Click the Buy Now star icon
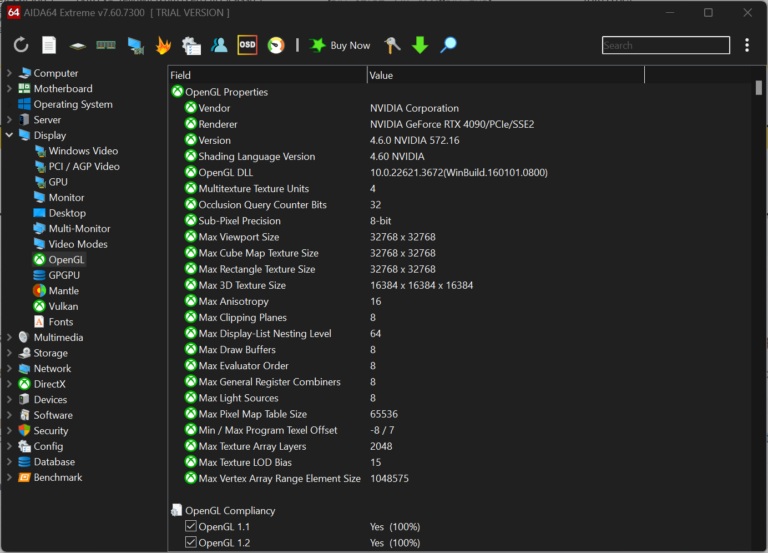 pos(317,45)
